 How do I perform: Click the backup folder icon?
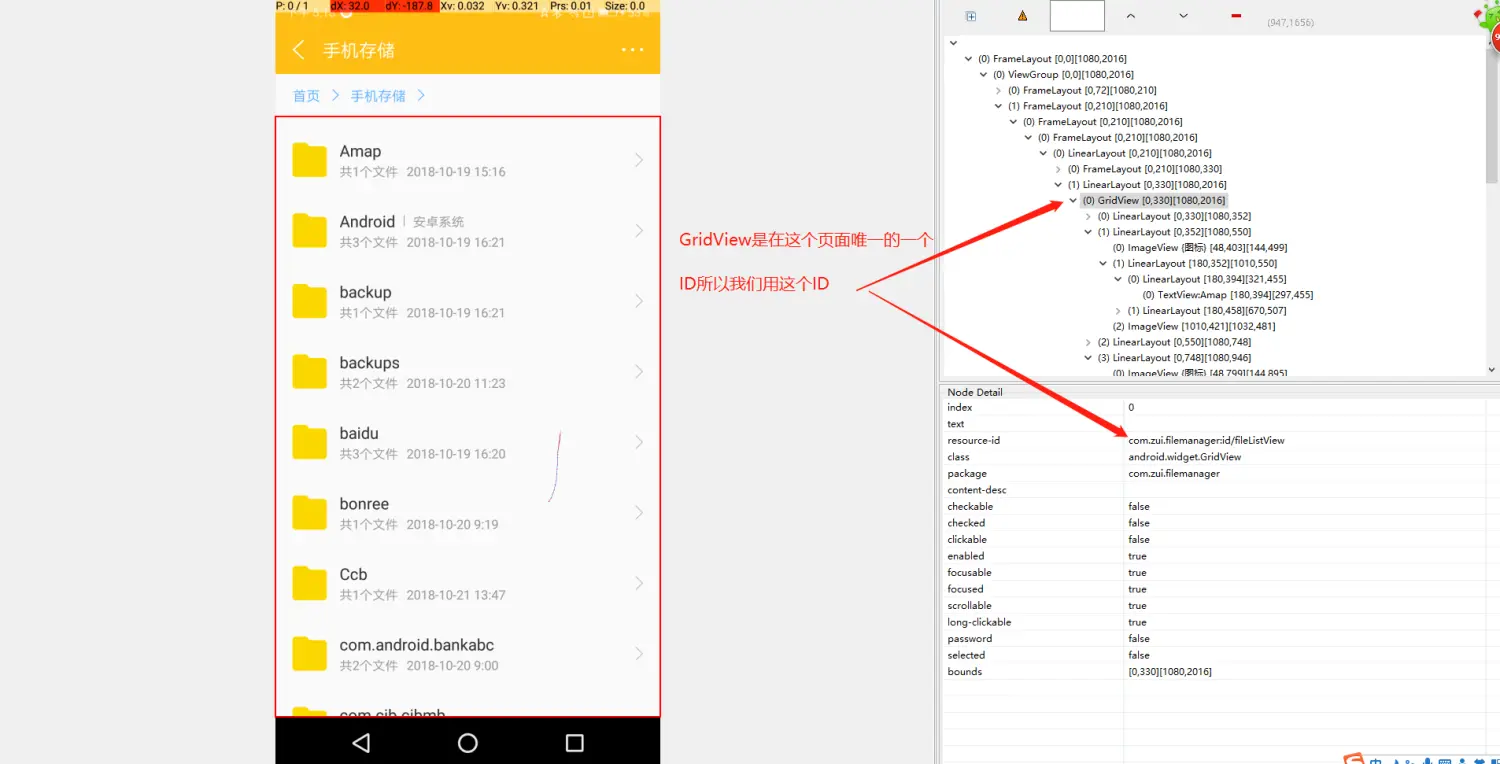[310, 301]
